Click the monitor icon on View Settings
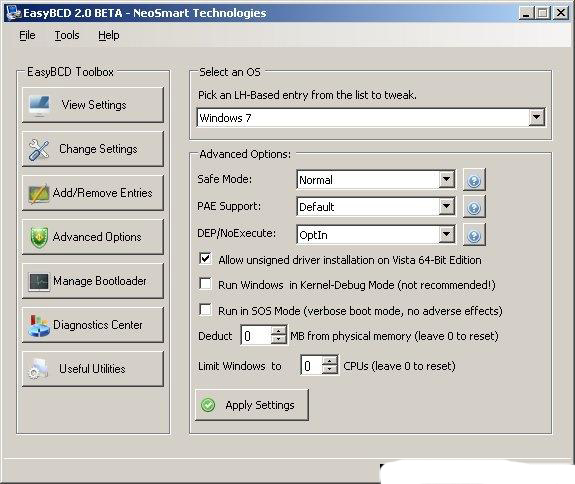 [x=39, y=105]
